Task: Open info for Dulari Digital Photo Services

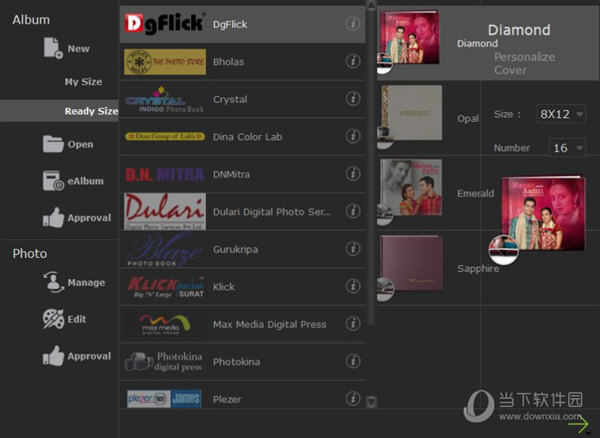Action: (353, 211)
